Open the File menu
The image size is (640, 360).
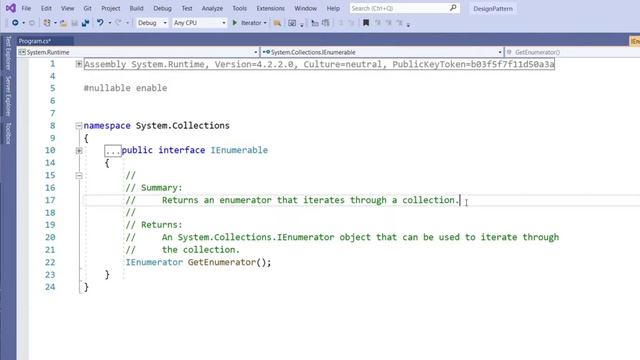coord(26,8)
